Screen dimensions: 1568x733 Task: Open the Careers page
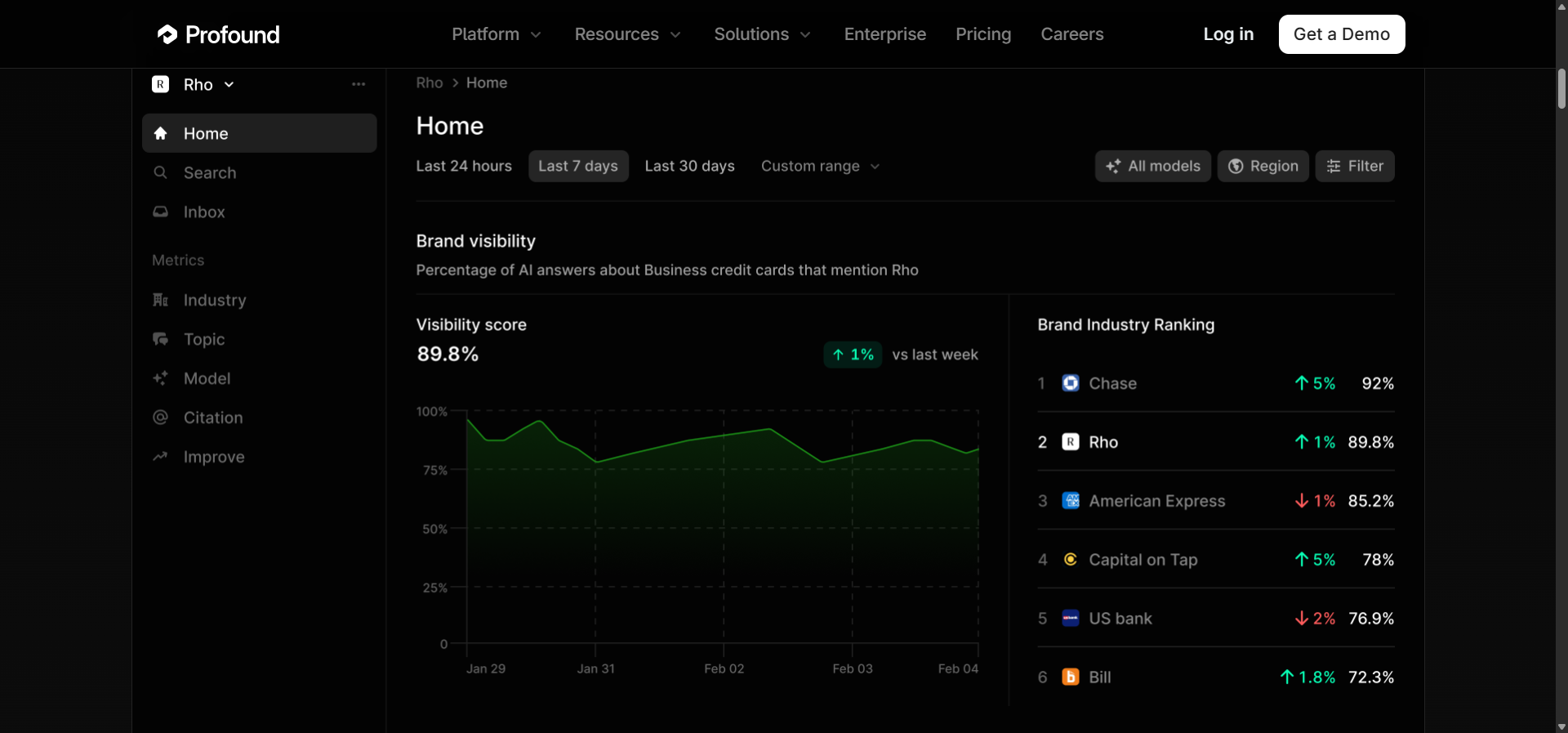[1072, 34]
